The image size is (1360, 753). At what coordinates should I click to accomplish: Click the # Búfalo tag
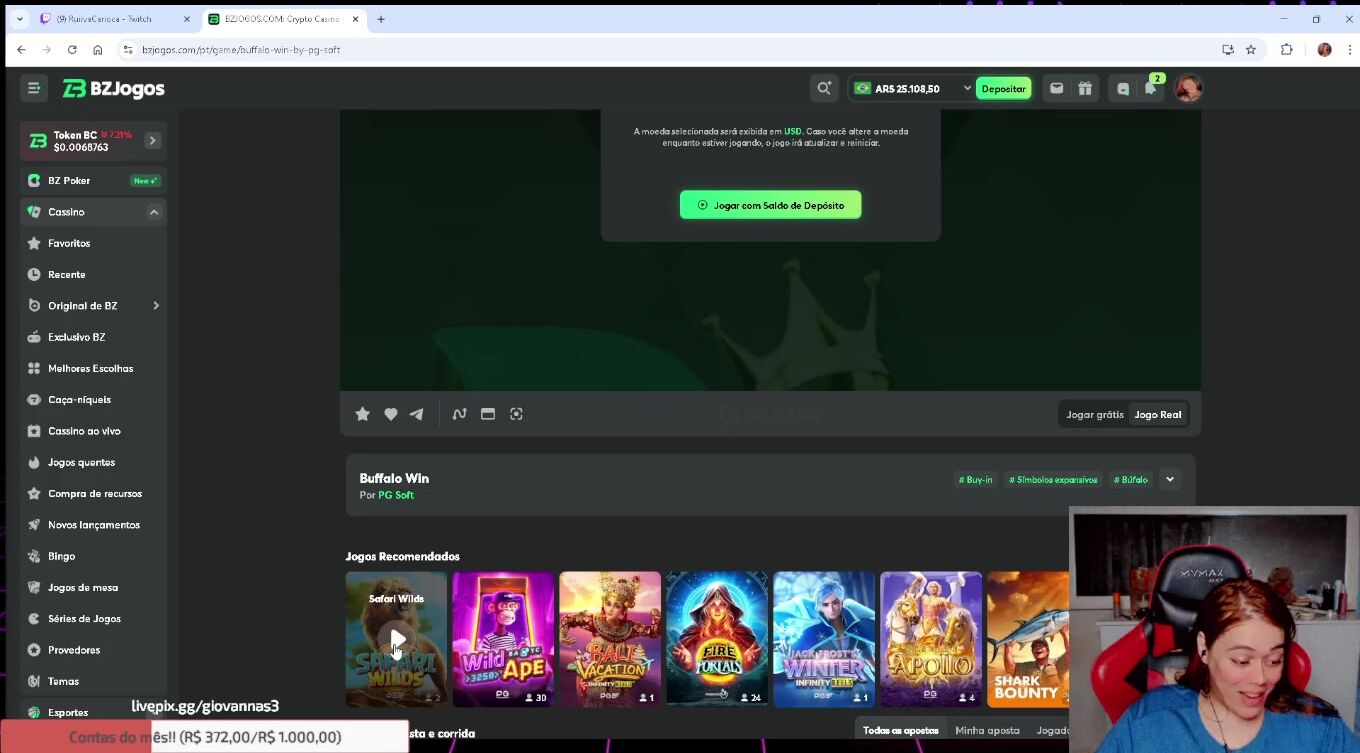click(1130, 480)
